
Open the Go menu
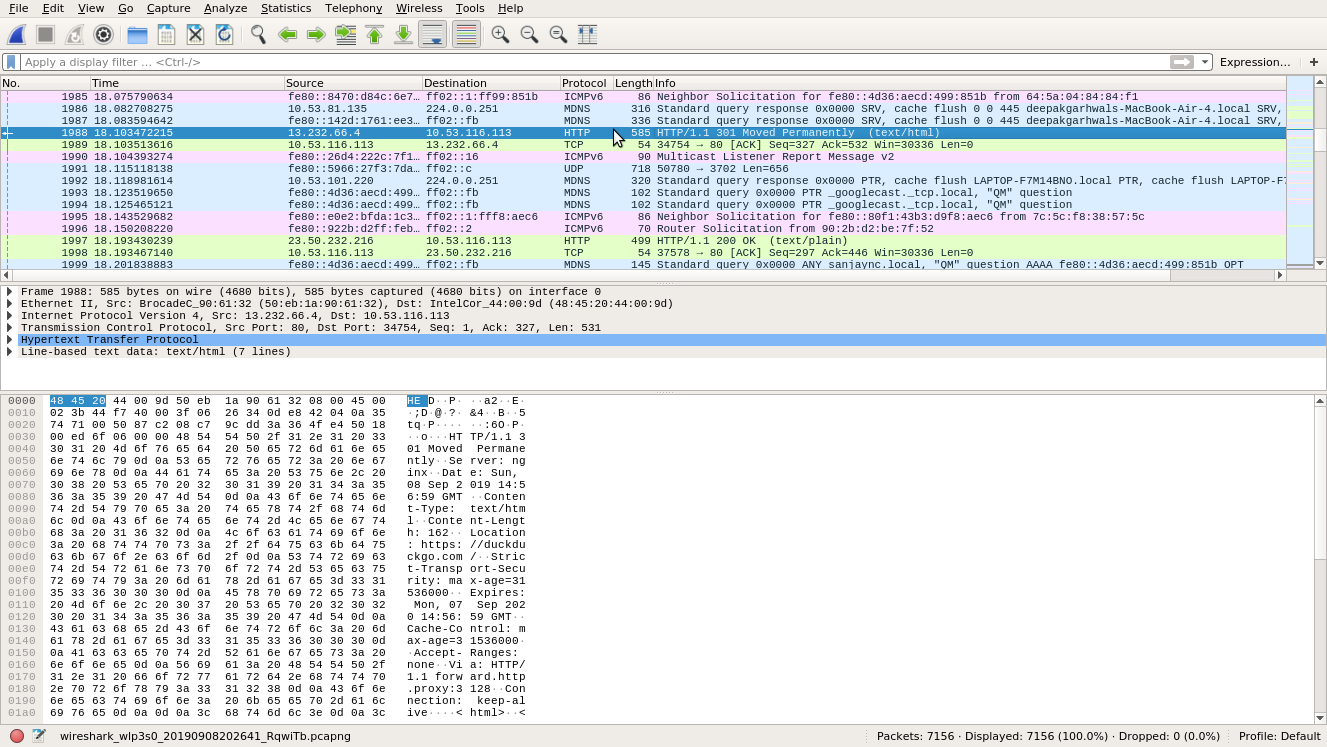pyautogui.click(x=125, y=8)
